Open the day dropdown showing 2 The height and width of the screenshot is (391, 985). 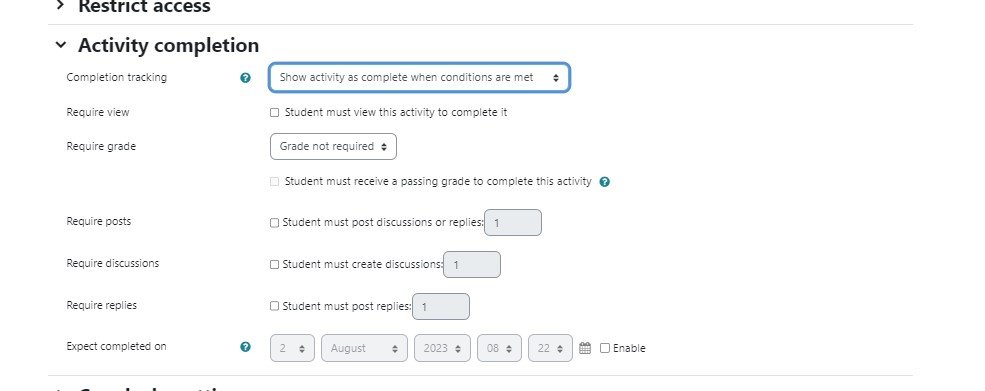pyautogui.click(x=292, y=348)
